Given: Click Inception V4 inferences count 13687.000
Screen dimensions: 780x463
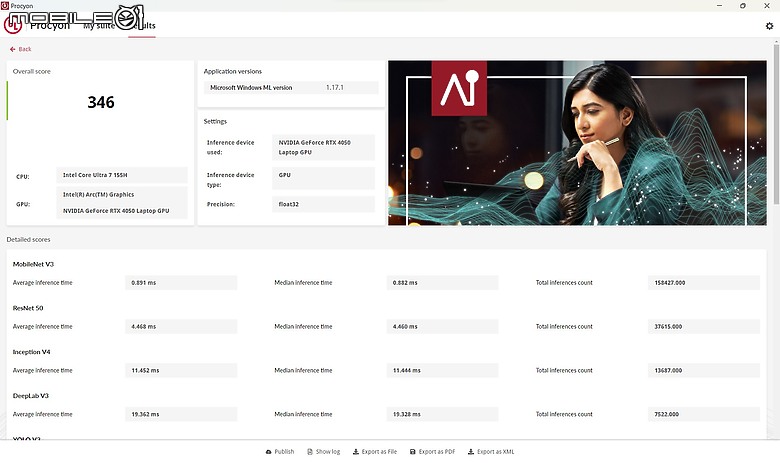Looking at the screenshot, I should pos(703,370).
